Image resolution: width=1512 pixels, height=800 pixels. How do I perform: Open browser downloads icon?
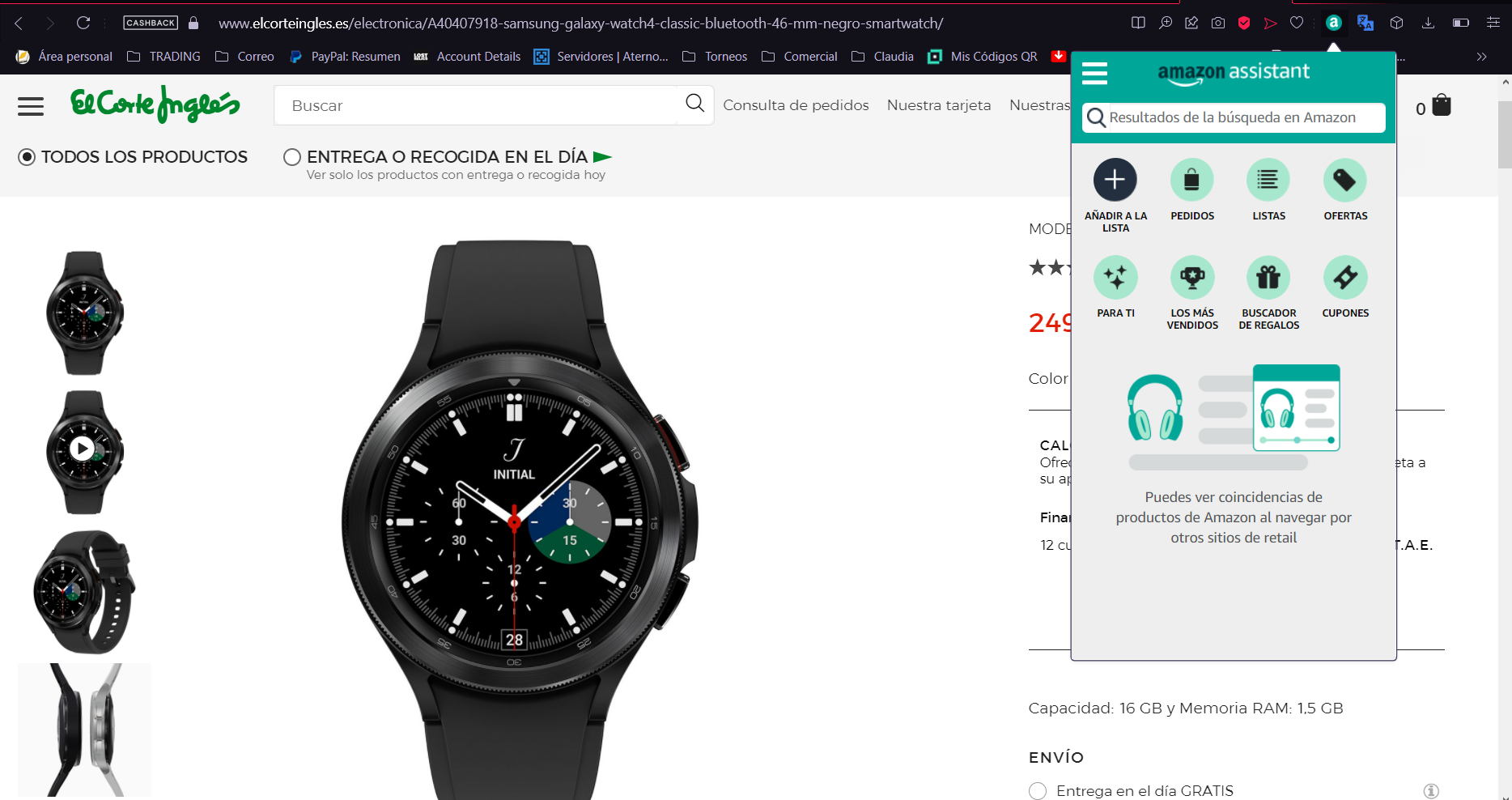[1428, 23]
